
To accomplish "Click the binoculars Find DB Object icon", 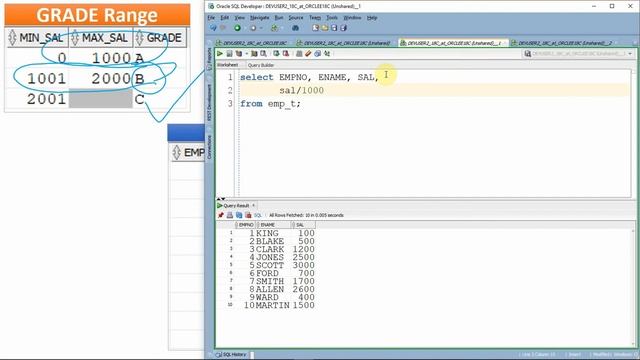I will tap(296, 28).
